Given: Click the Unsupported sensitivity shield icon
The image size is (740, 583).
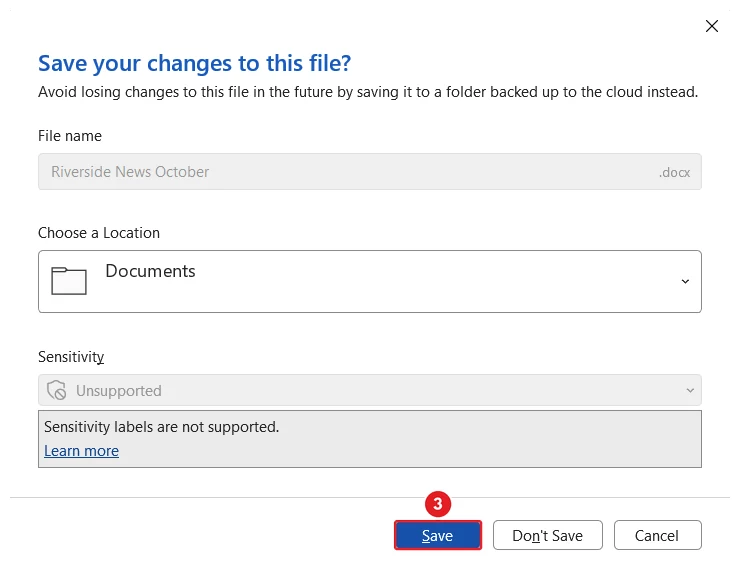Looking at the screenshot, I should click(57, 390).
